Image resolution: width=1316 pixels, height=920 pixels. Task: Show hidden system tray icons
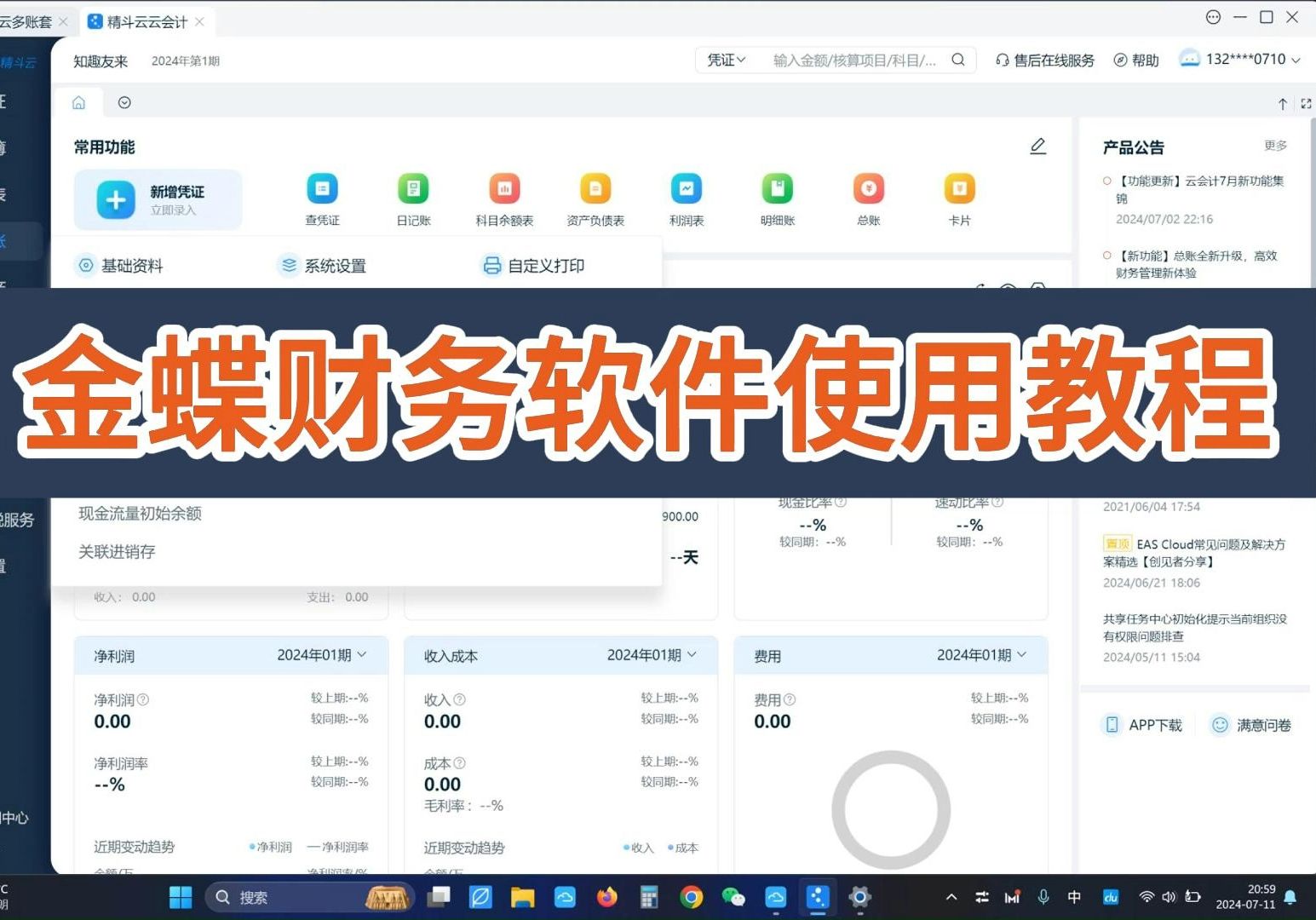[951, 897]
